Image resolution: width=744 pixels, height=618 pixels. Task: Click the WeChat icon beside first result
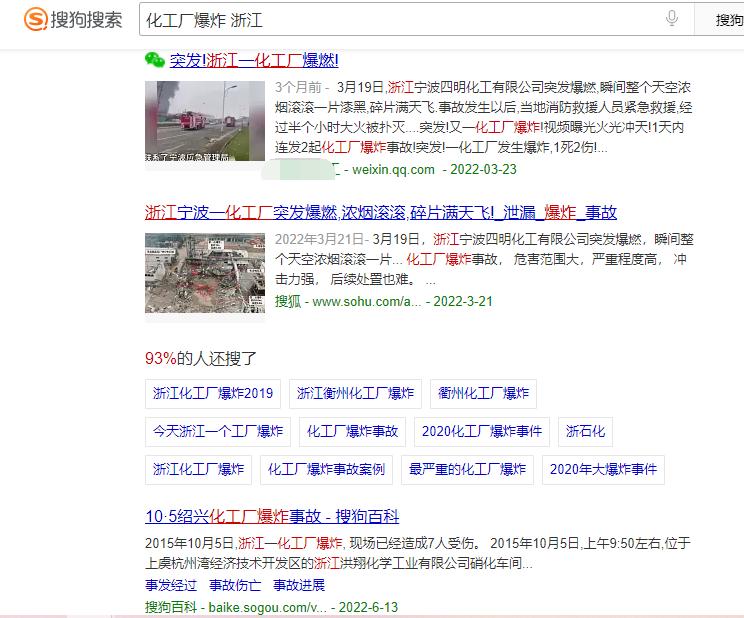[155, 60]
